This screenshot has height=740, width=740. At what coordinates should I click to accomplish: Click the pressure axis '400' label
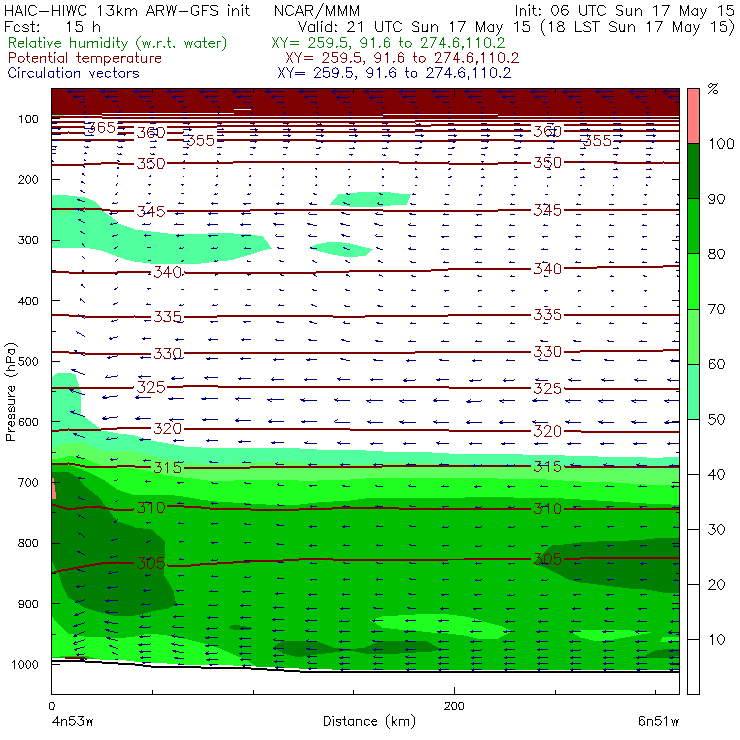click(28, 301)
